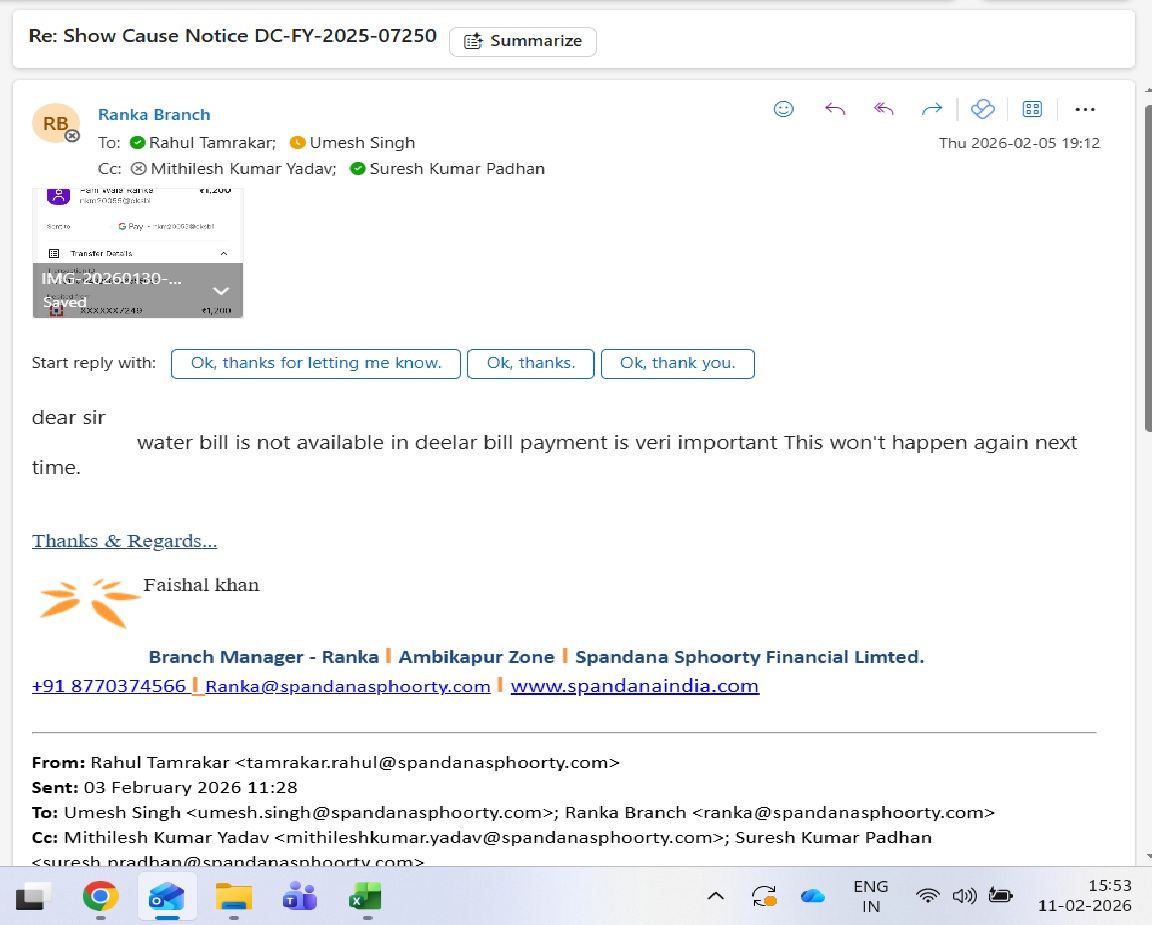1152x925 pixels.
Task: Show hidden system tray icons chevron
Action: [x=715, y=896]
